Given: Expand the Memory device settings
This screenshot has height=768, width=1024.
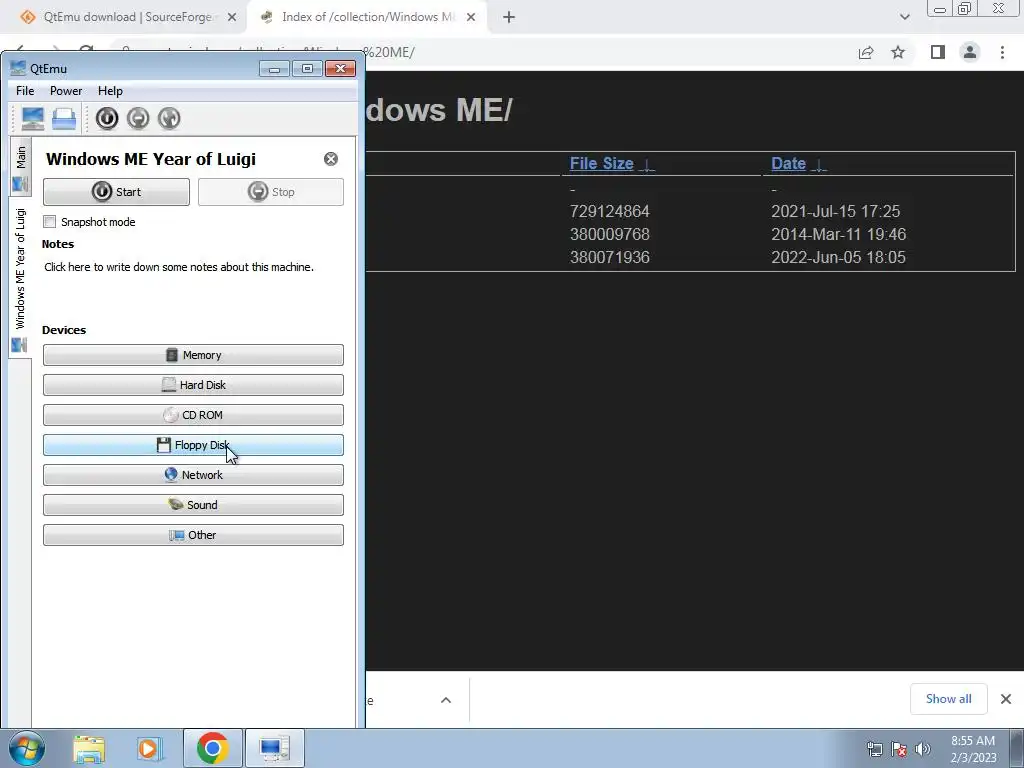Looking at the screenshot, I should tap(193, 355).
